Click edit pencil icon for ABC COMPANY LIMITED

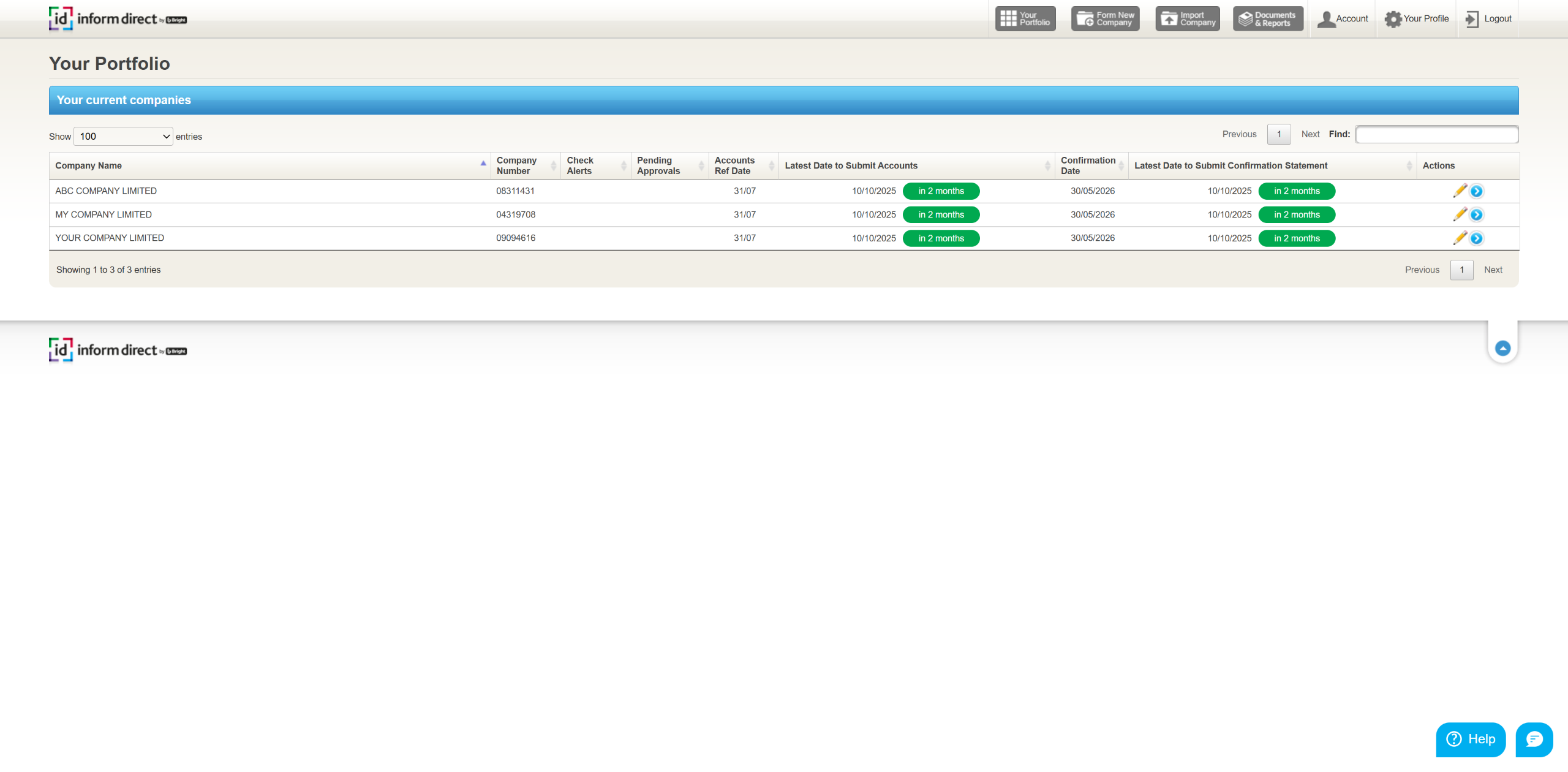[x=1460, y=191]
